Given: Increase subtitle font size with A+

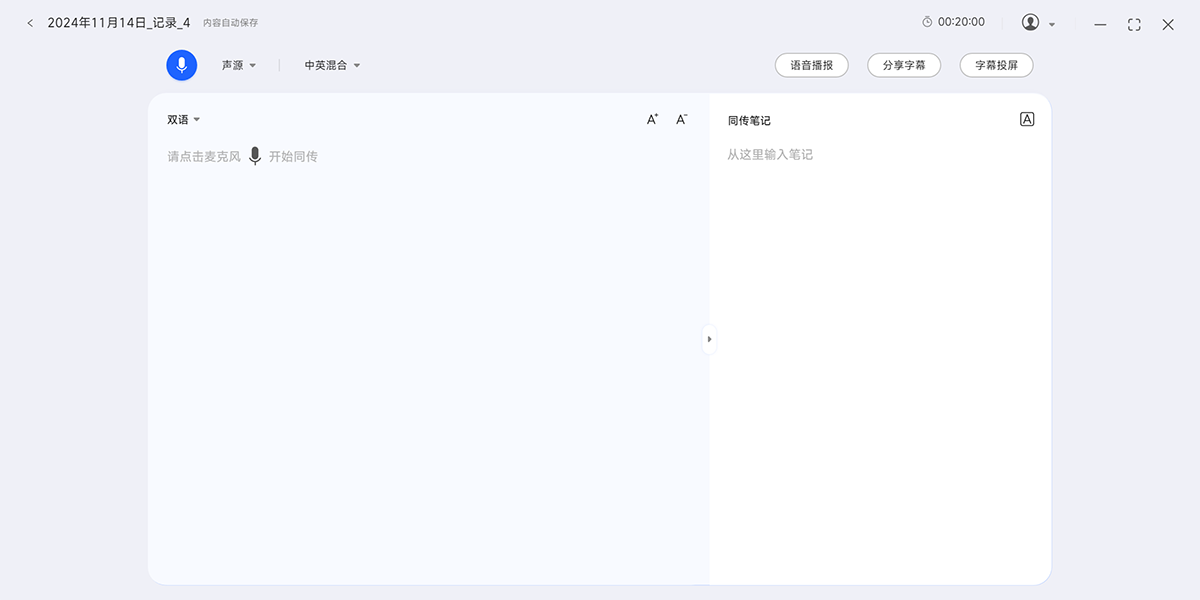Looking at the screenshot, I should tap(652, 120).
